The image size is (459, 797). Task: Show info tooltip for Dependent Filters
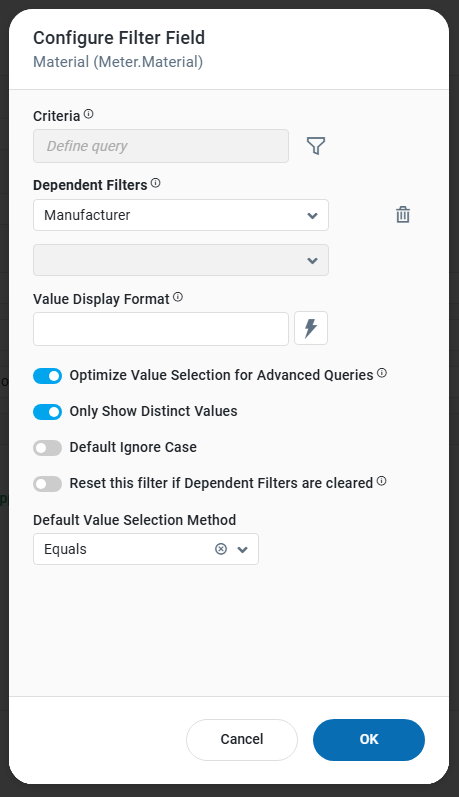point(156,183)
